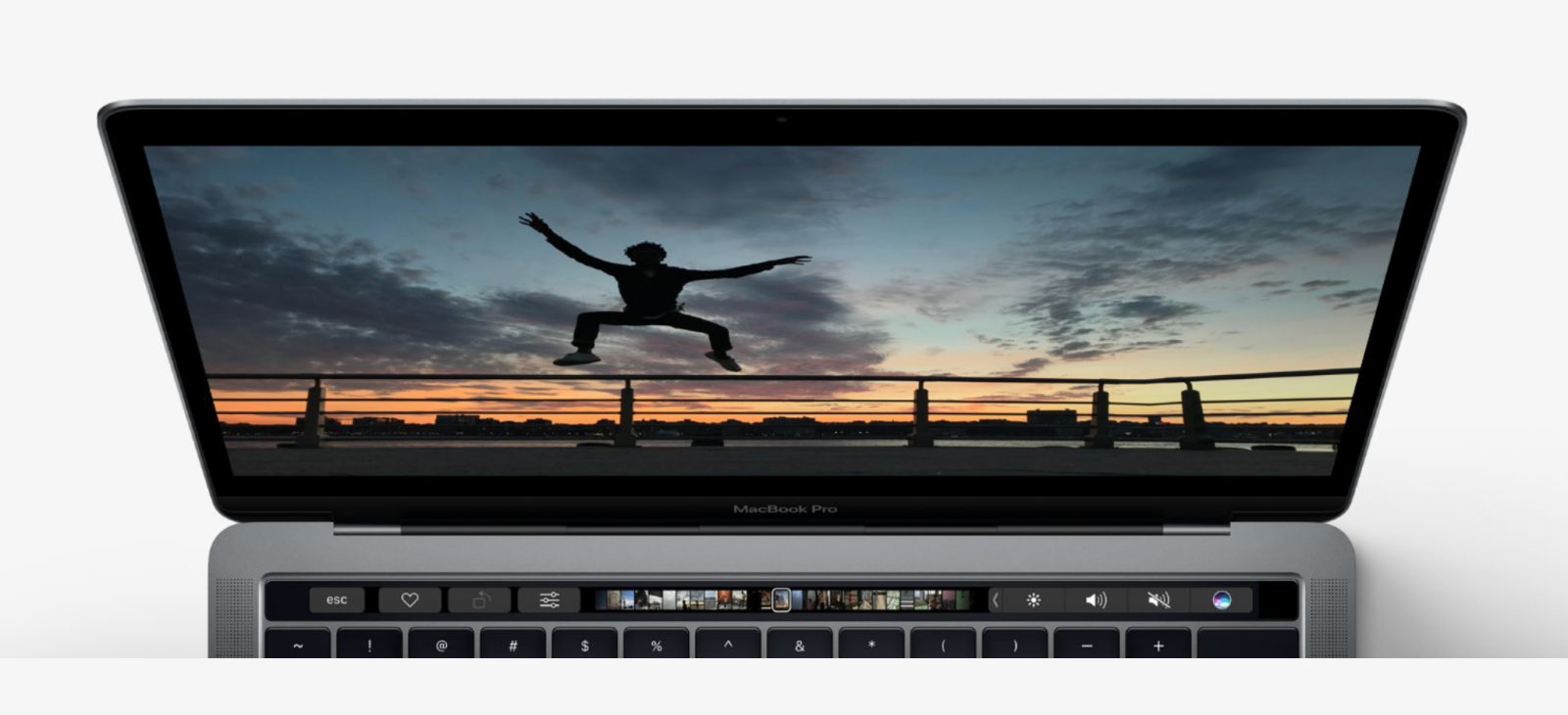Viewport: 1568px width, 715px height.
Task: Tap the Brightness sun icon
Action: point(1033,599)
